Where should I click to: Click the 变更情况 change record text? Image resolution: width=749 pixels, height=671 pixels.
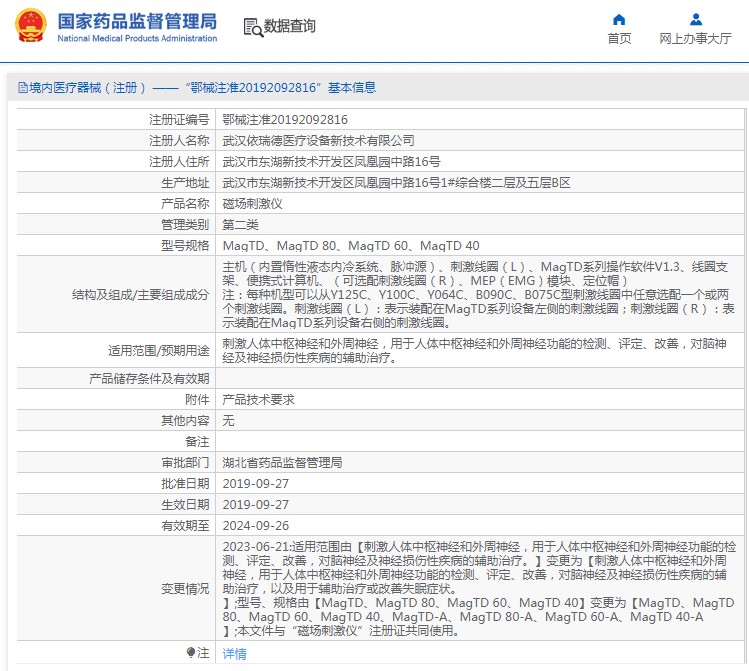click(x=479, y=588)
